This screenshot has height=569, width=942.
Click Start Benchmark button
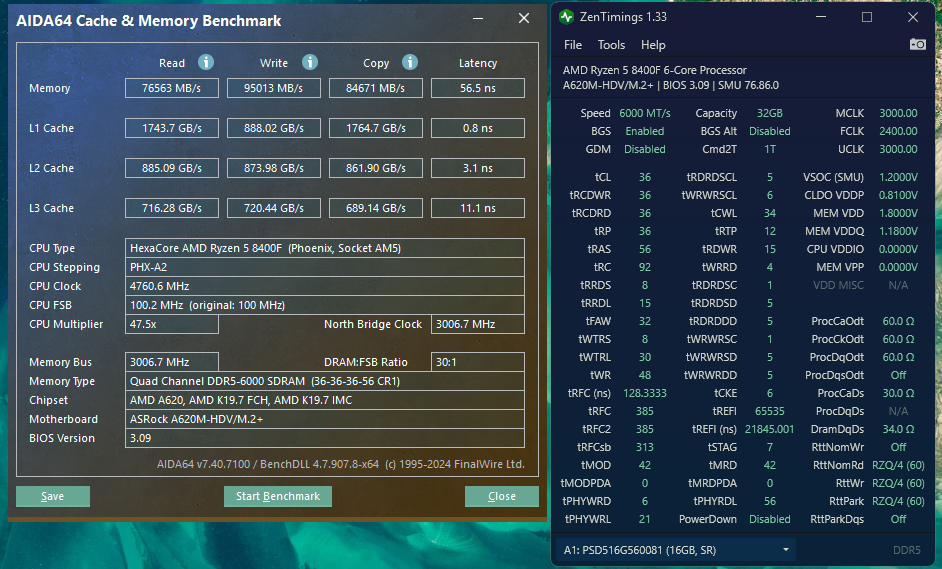pos(278,496)
